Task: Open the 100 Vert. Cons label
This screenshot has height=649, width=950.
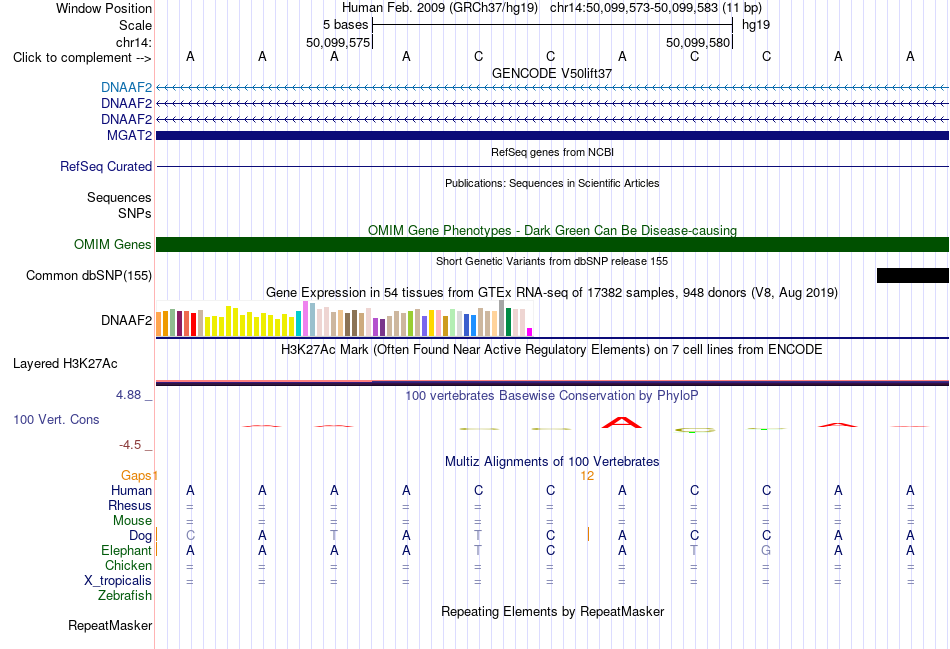Action: 56,419
